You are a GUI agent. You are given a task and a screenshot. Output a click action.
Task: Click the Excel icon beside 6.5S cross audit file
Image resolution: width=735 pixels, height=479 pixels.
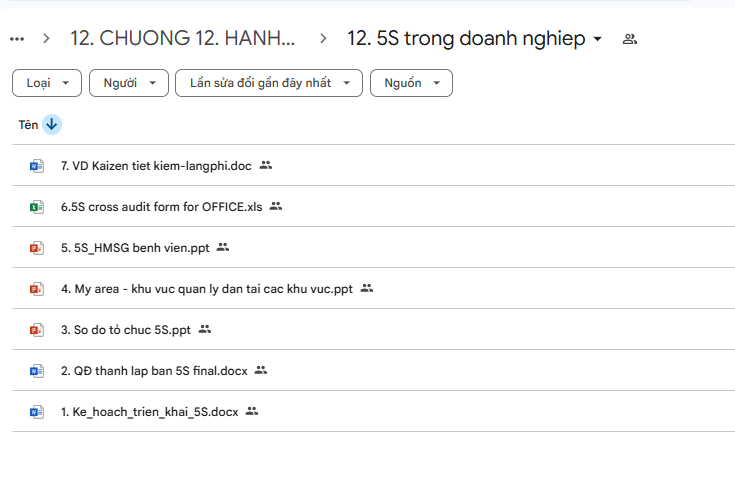click(x=37, y=206)
